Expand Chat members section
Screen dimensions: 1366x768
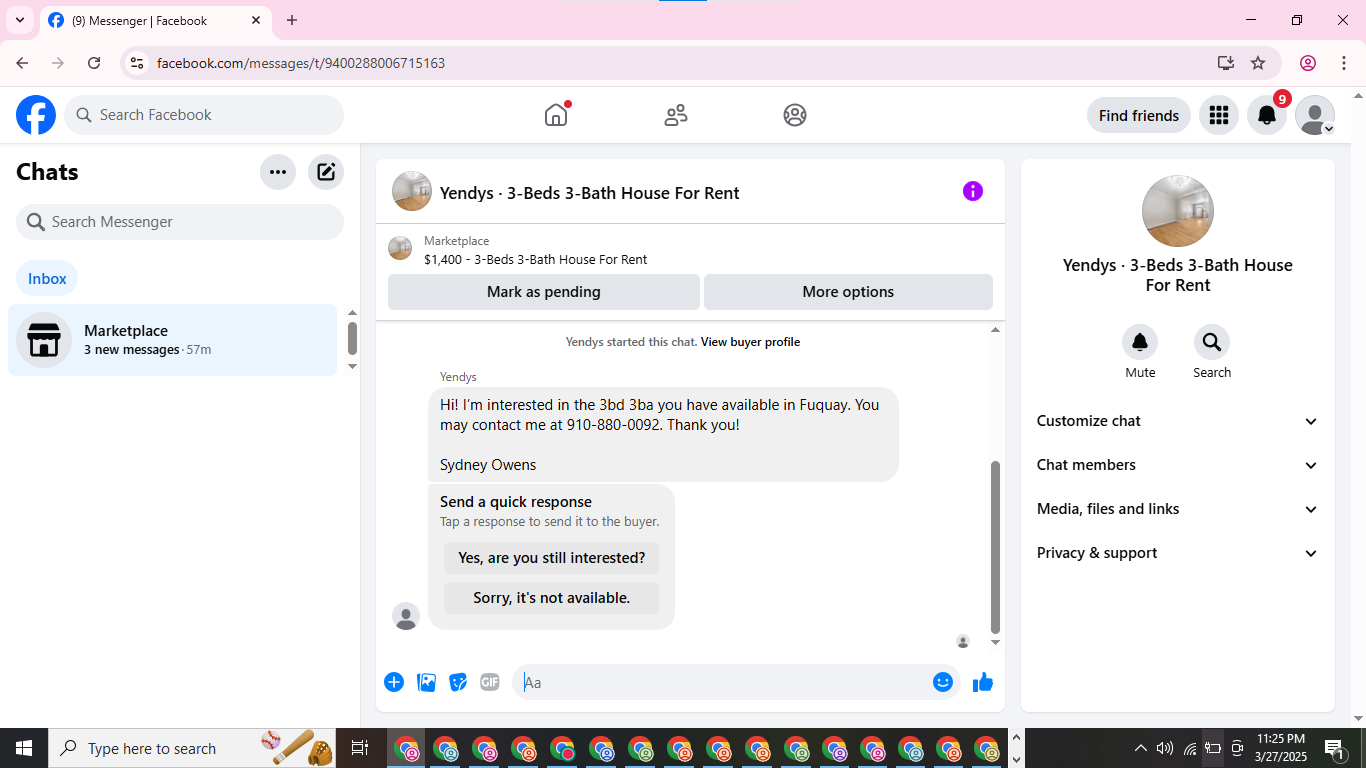click(x=1178, y=465)
